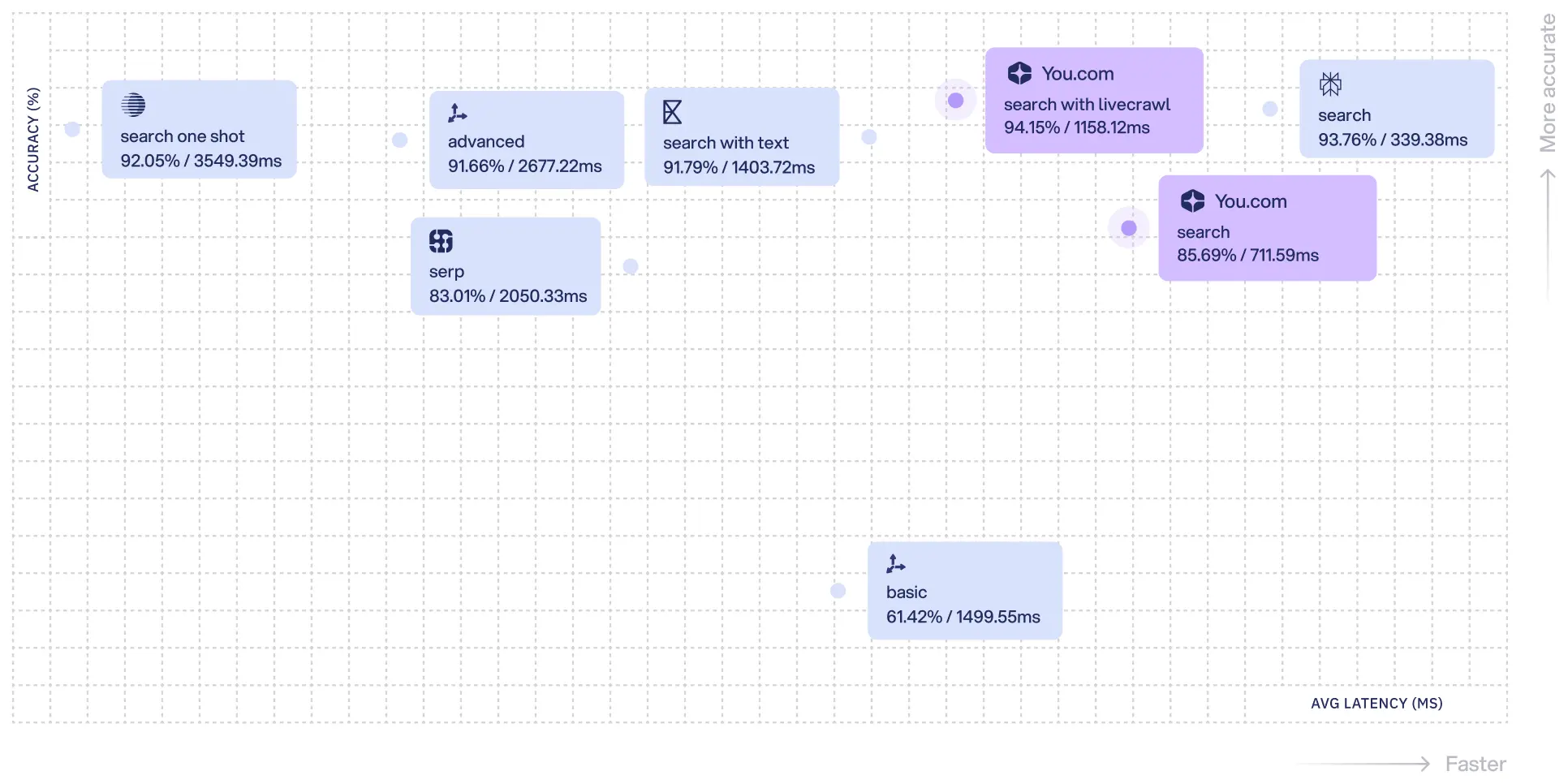Click the 'search one shot' label
Viewport: 1568px width, 784px height.
[x=183, y=136]
